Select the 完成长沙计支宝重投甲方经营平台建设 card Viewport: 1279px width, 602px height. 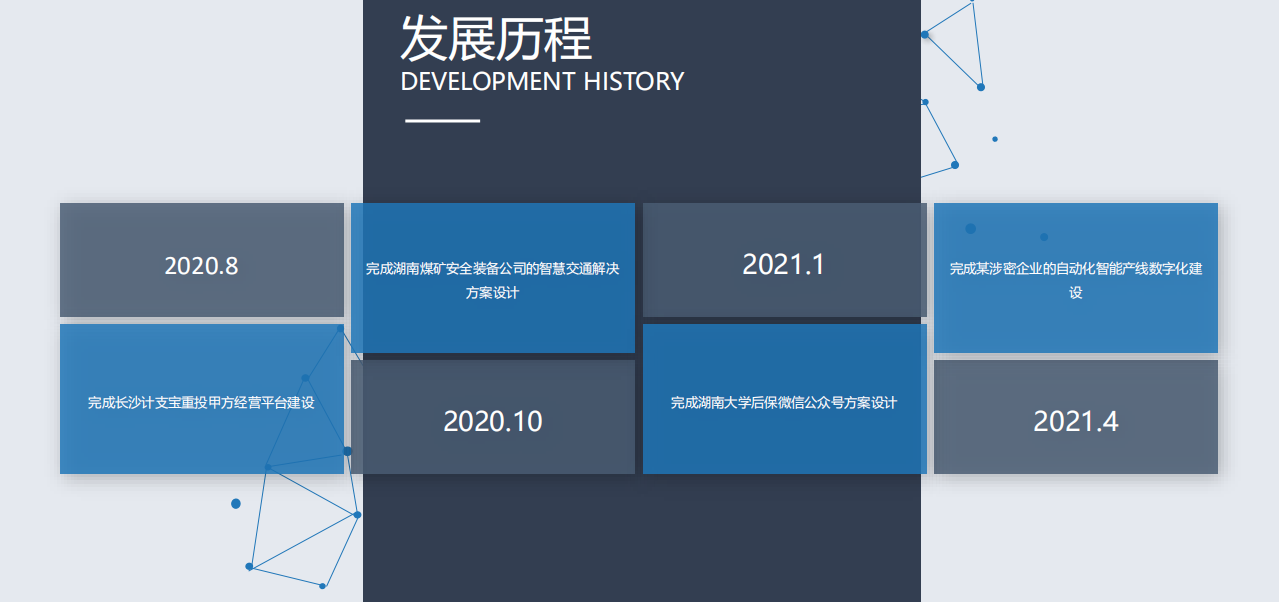(x=201, y=400)
